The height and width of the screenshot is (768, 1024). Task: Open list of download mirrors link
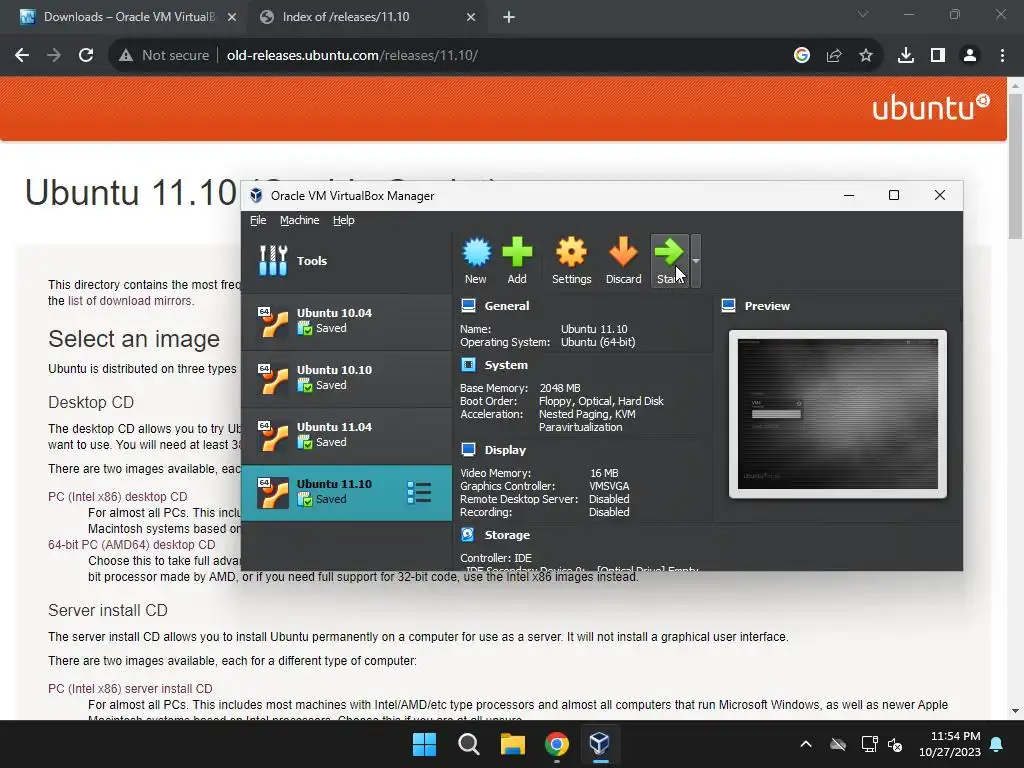(130, 301)
